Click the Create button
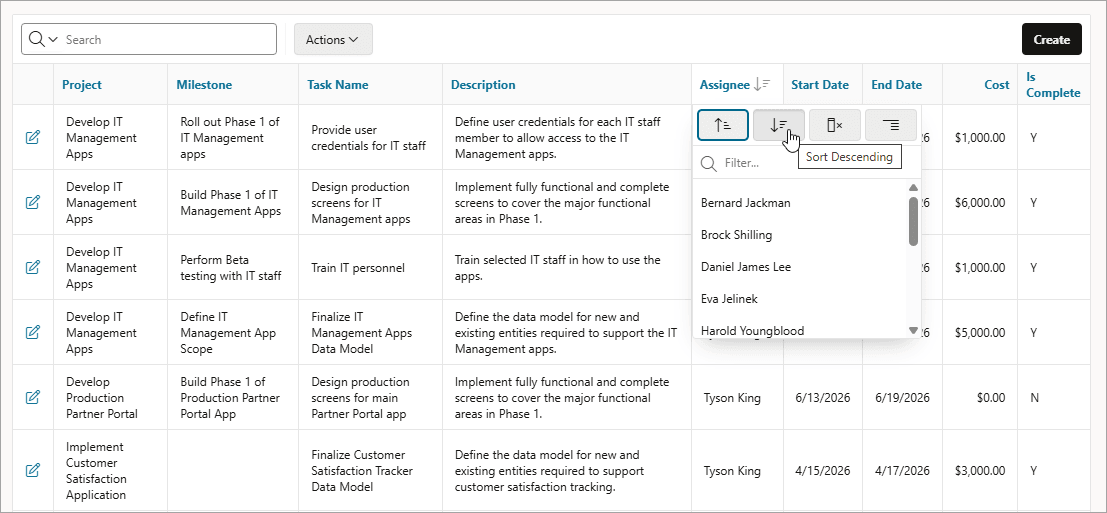Viewport: 1107px width, 513px height. pos(1051,40)
